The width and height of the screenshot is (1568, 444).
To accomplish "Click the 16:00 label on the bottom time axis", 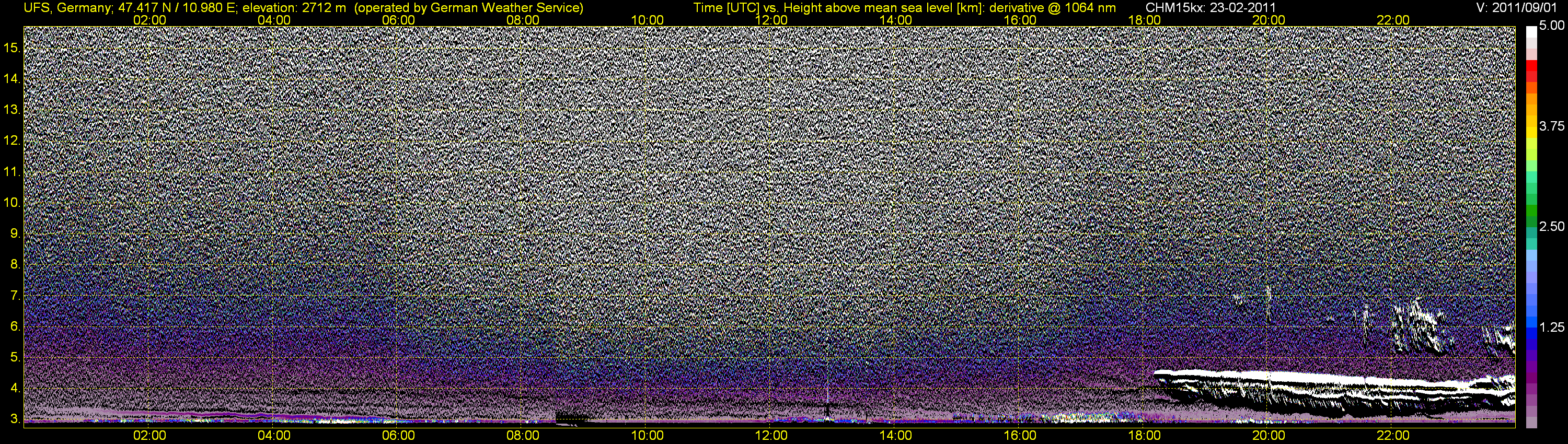I will 1020,436.
